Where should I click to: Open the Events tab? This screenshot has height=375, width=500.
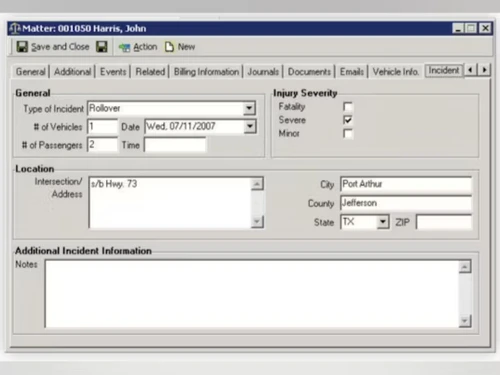click(113, 72)
